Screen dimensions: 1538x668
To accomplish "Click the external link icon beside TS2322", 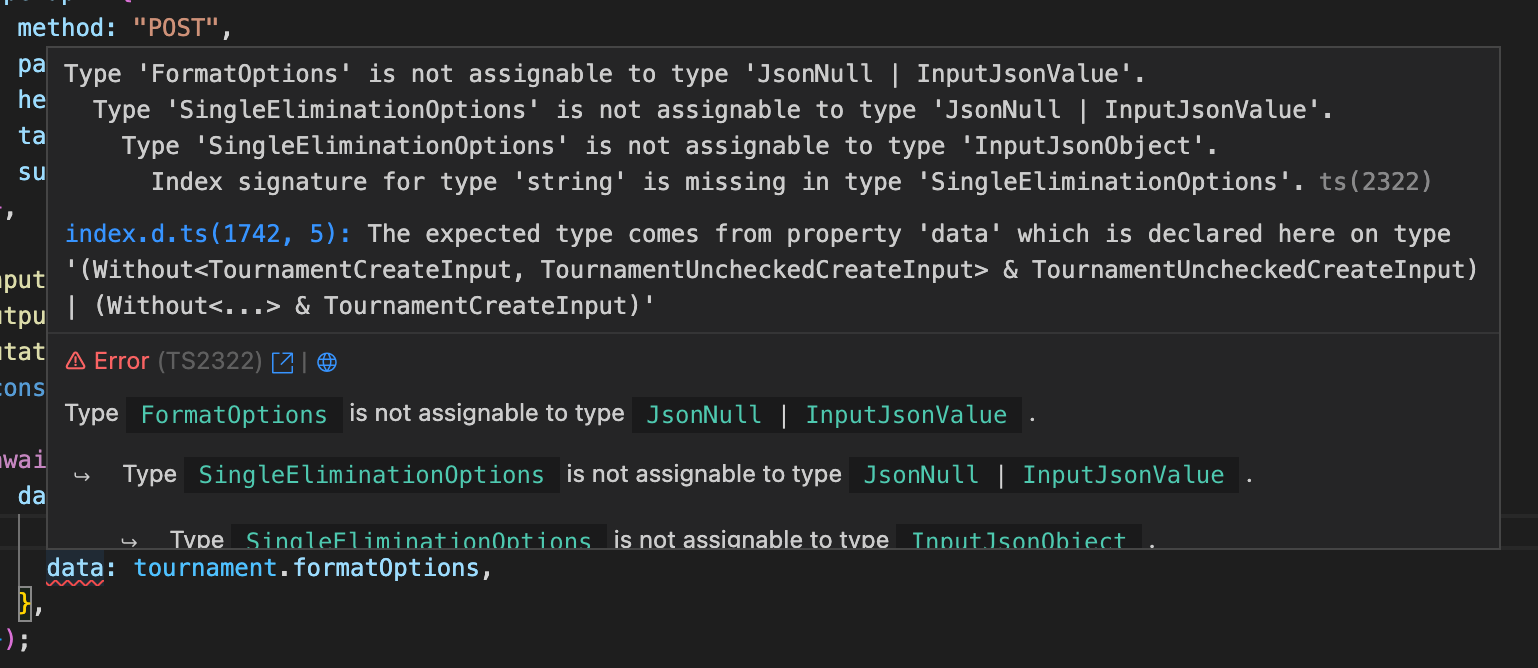I will [x=283, y=362].
